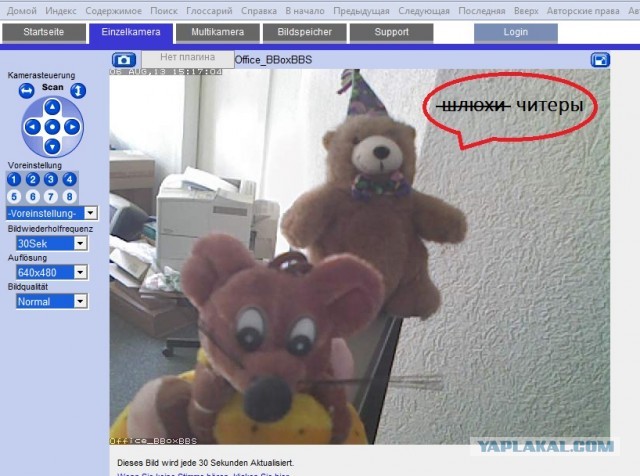Click the 30 Sekunden Aktualisiert message
Viewport: 640px width, 476px height.
click(205, 463)
